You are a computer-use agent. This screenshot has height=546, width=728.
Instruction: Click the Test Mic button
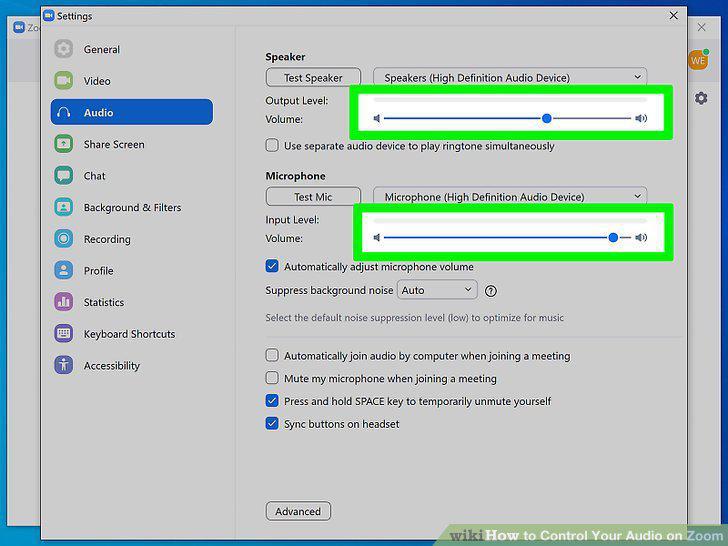(313, 196)
